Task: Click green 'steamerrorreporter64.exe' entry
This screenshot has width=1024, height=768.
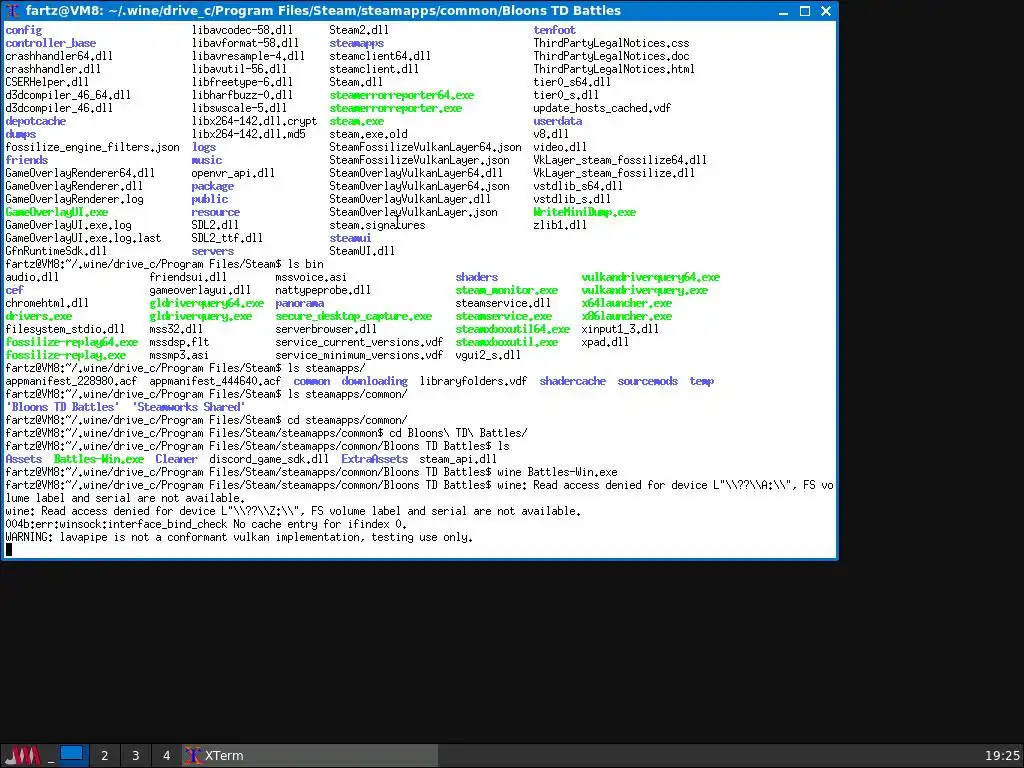Action: coord(402,95)
